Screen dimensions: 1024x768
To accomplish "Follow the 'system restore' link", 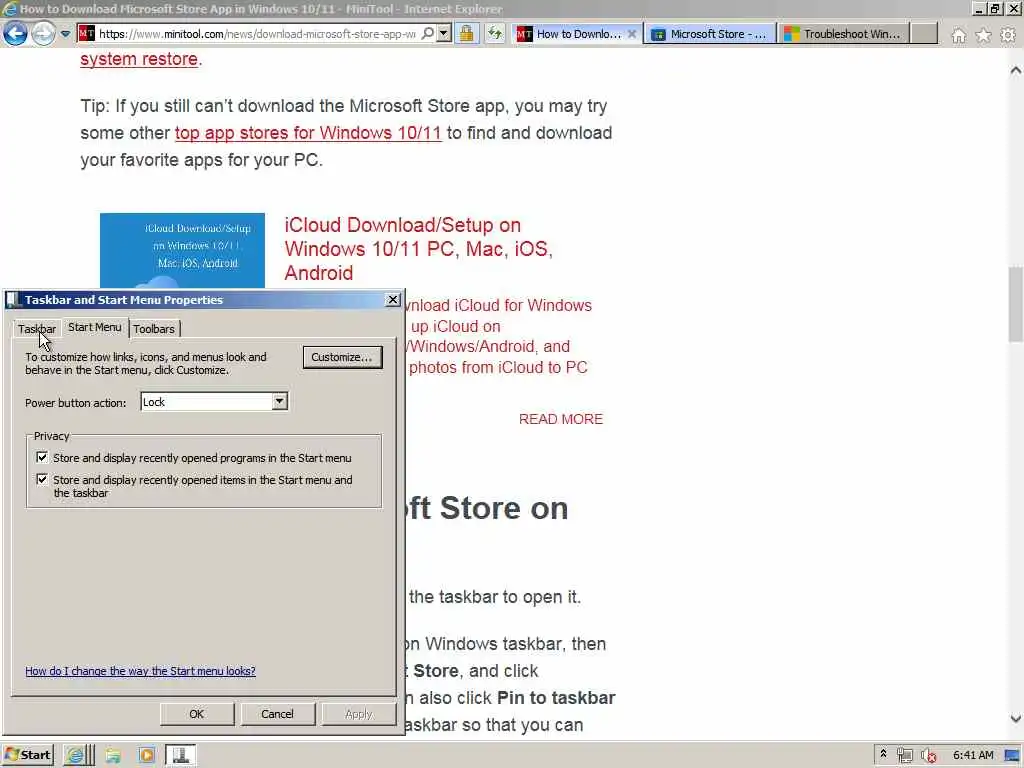I will click(139, 59).
